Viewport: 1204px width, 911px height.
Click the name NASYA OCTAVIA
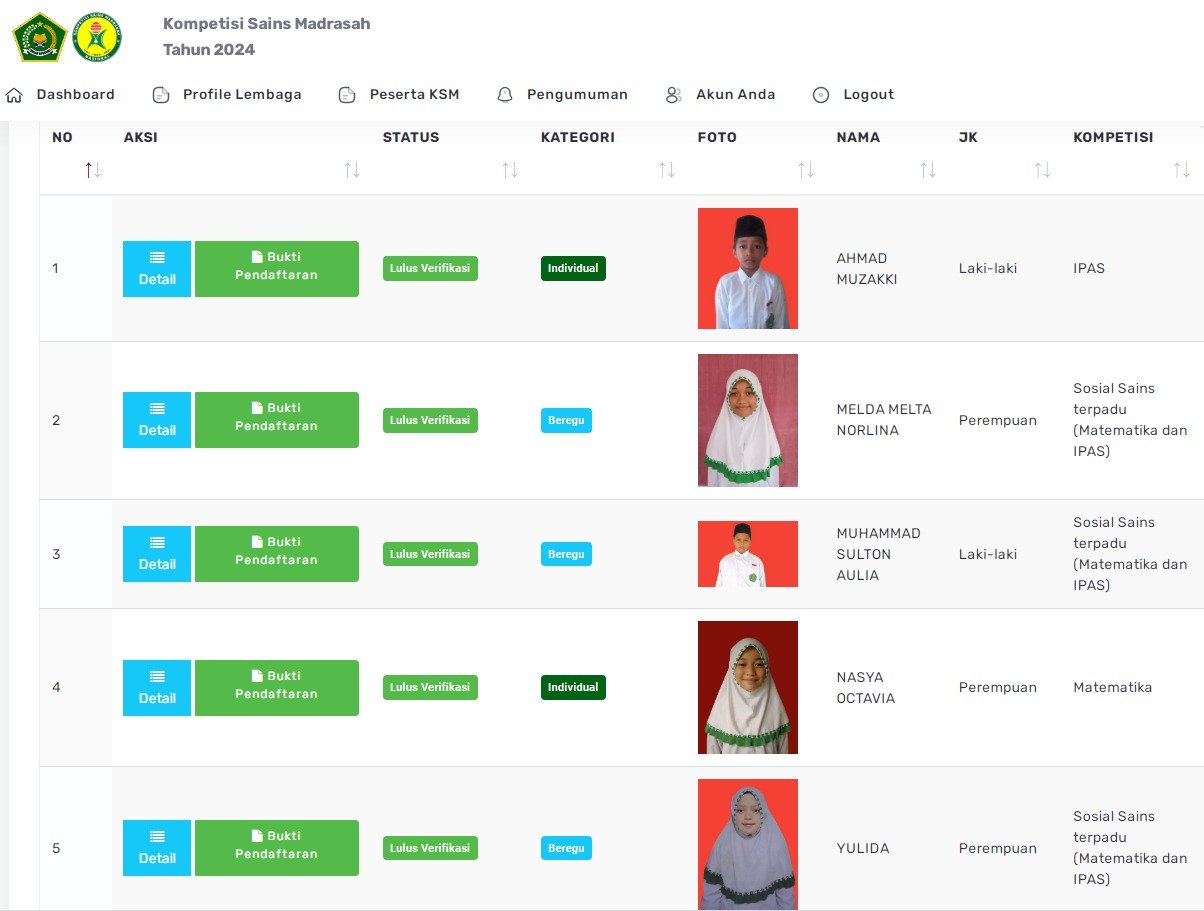[866, 688]
